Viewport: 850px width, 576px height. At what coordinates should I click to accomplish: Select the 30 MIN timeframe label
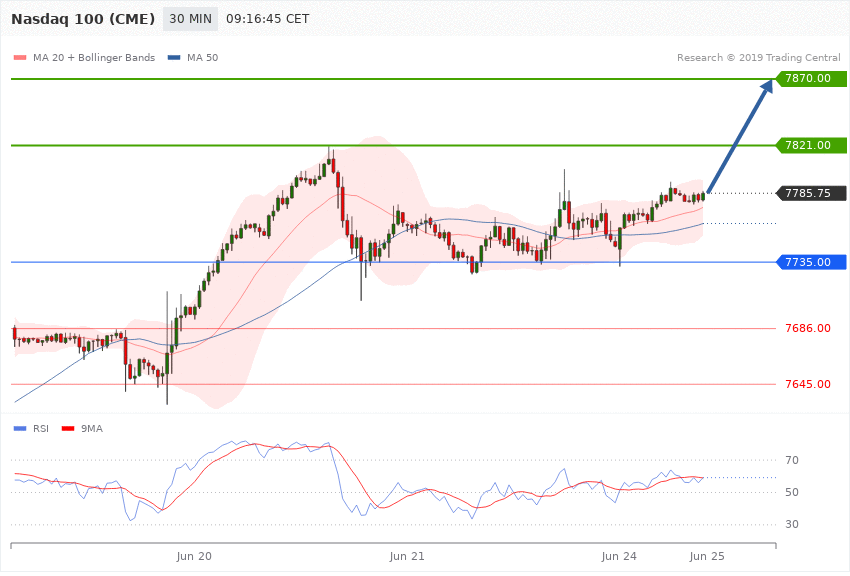click(190, 19)
